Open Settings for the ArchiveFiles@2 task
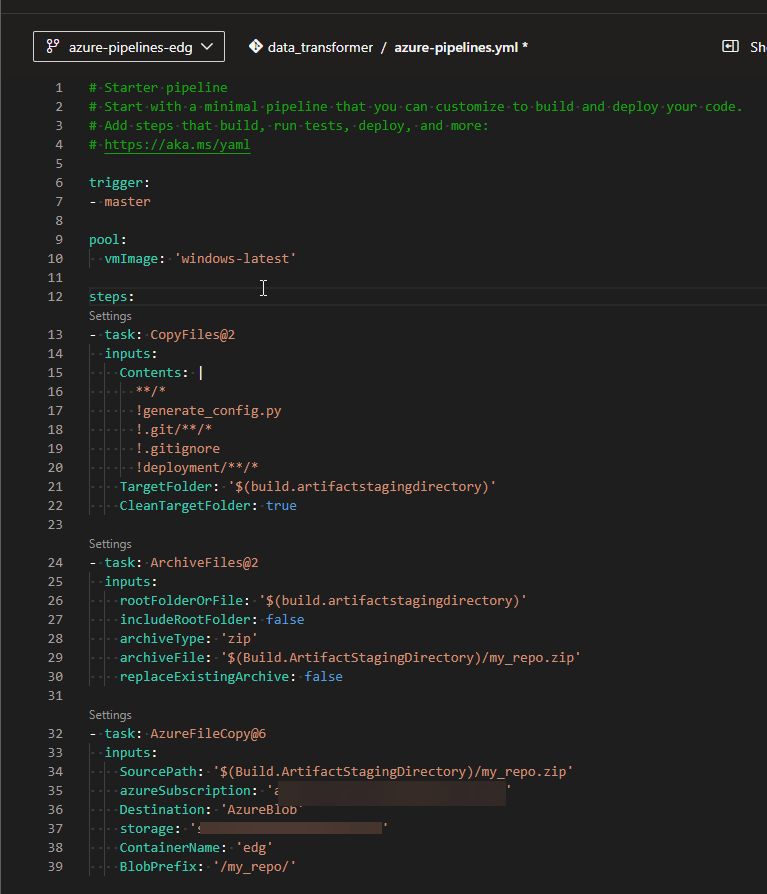Viewport: 767px width, 894px height. [110, 544]
